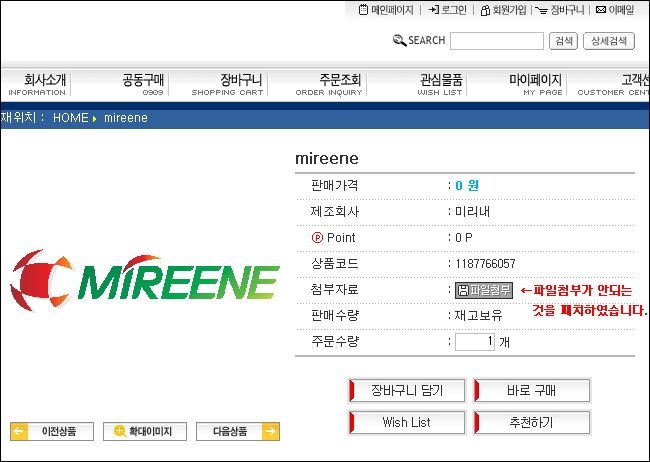650x462 pixels.
Task: Click inside the SEARCH text field
Action: [x=496, y=41]
